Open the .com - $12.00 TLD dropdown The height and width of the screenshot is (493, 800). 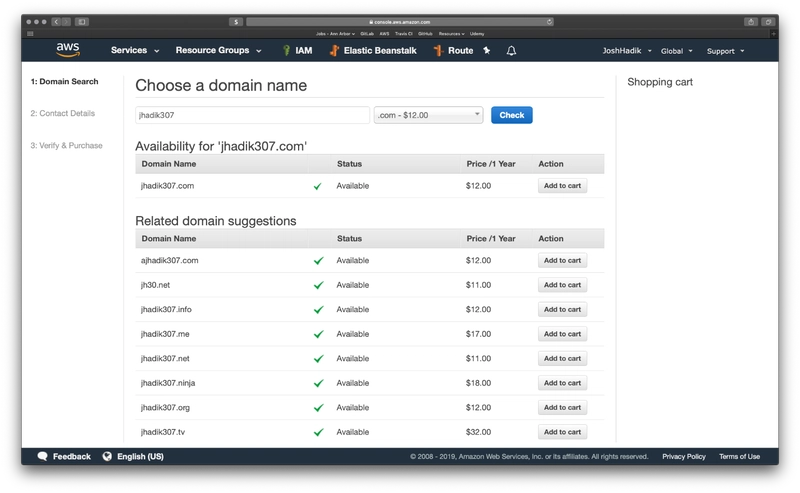[x=428, y=115]
